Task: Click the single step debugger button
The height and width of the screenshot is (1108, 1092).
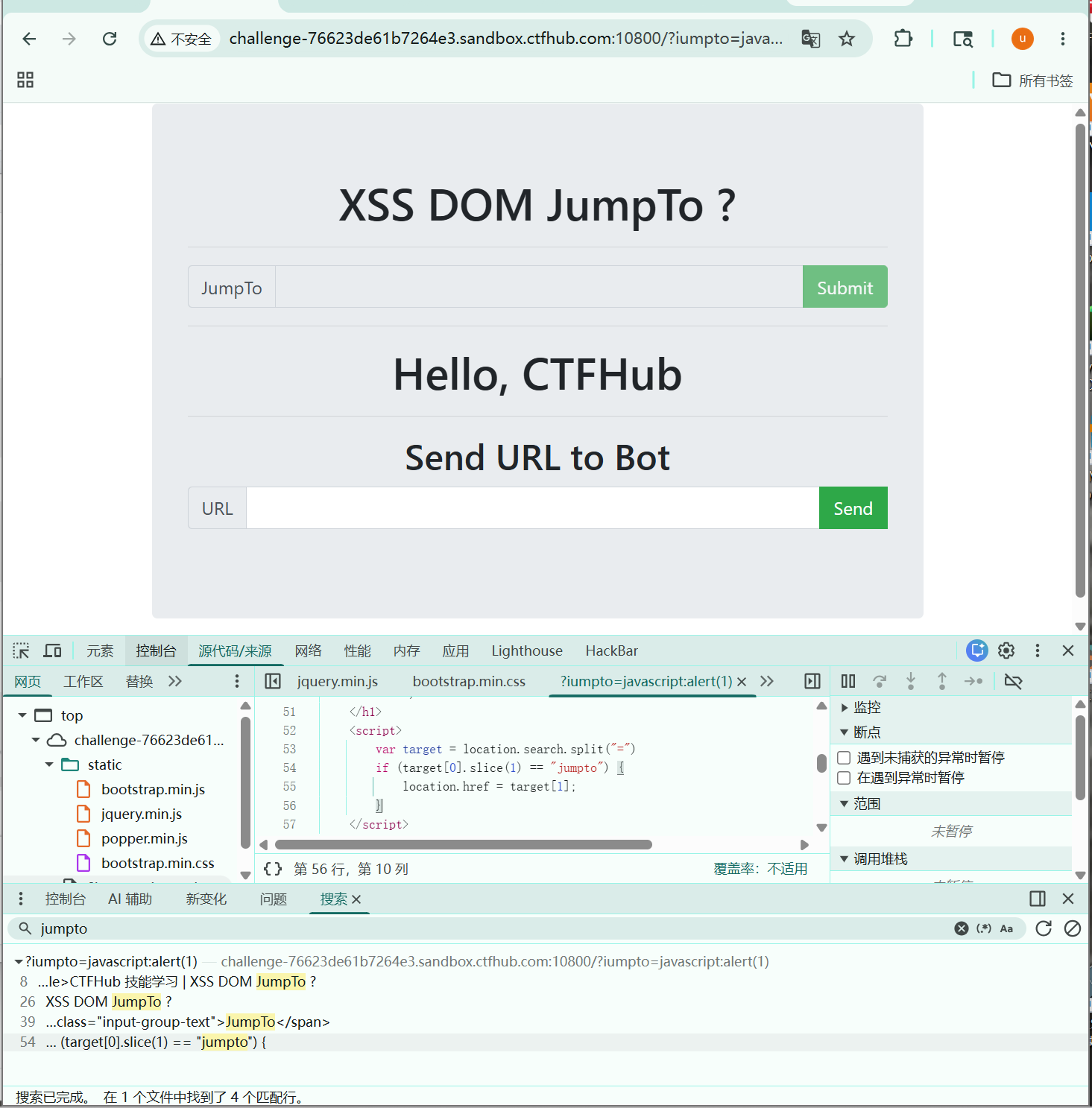Action: [973, 681]
